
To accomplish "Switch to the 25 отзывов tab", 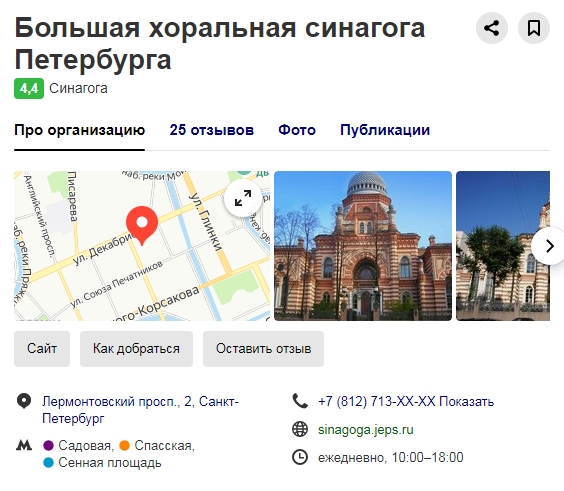I will tap(212, 130).
